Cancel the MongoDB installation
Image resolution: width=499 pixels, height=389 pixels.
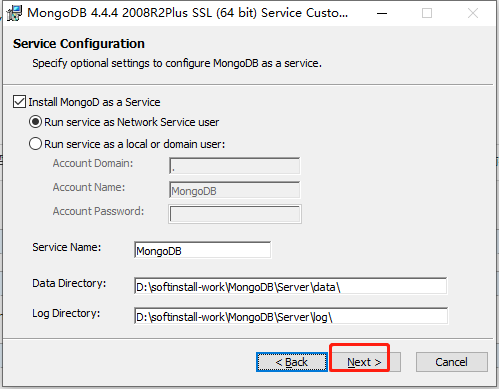(x=452, y=362)
